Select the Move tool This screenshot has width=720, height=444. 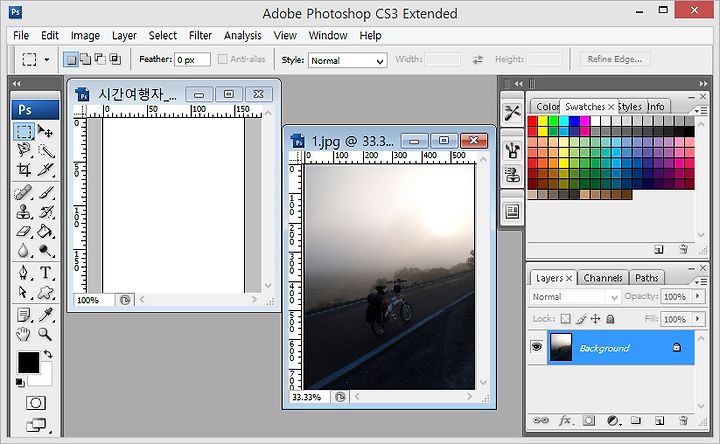click(x=45, y=132)
